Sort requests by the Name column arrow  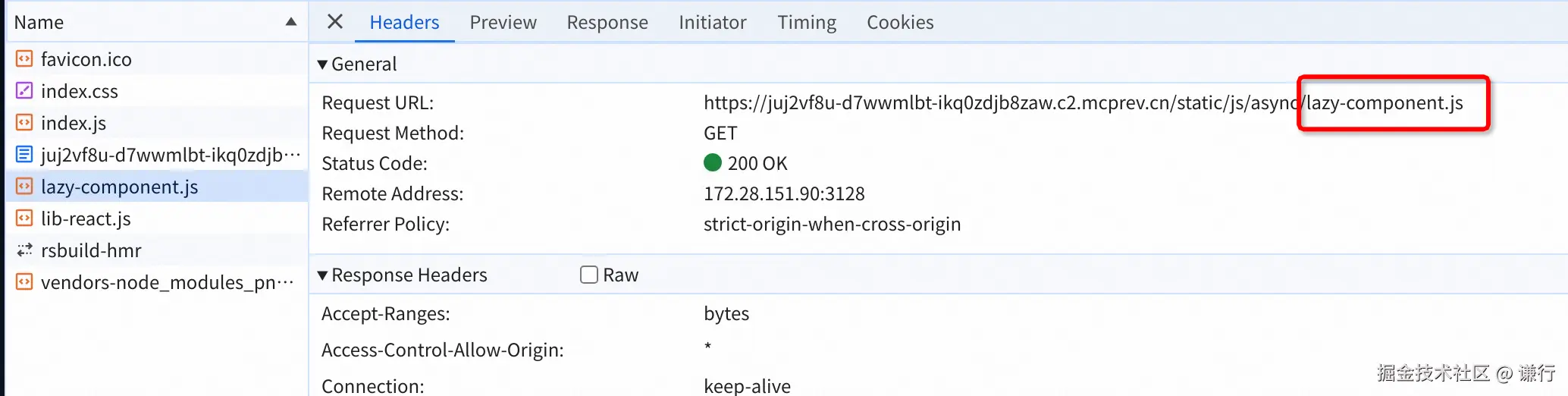click(290, 22)
